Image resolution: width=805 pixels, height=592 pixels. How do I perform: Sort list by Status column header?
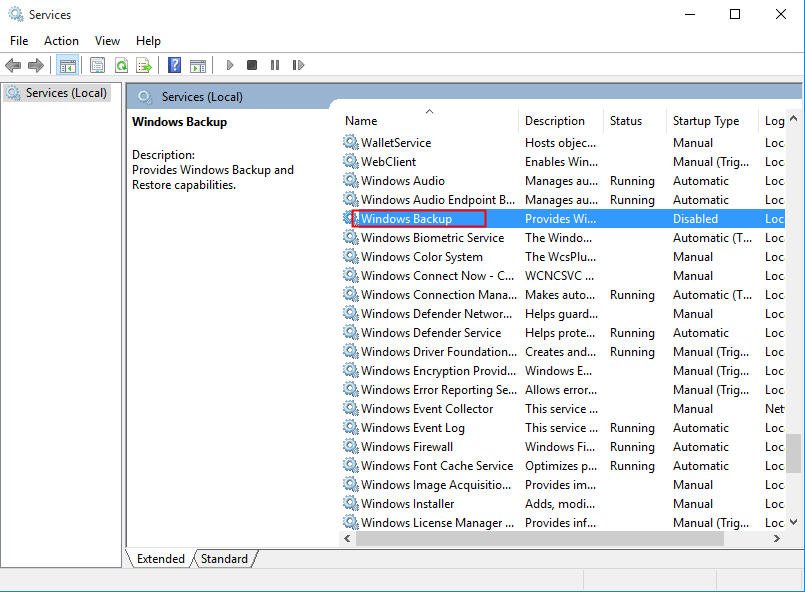click(626, 121)
